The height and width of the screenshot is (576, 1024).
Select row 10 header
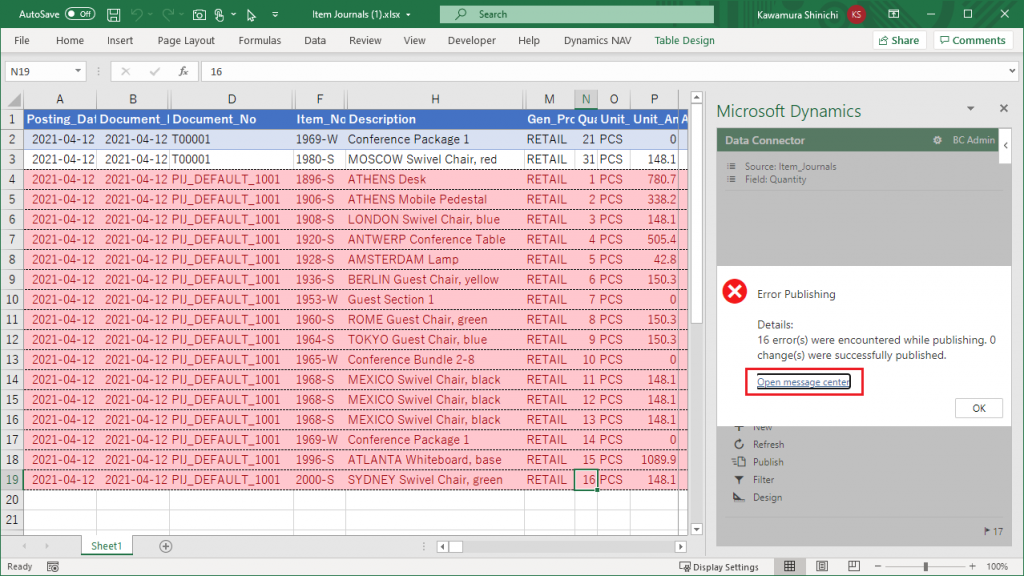coord(12,300)
